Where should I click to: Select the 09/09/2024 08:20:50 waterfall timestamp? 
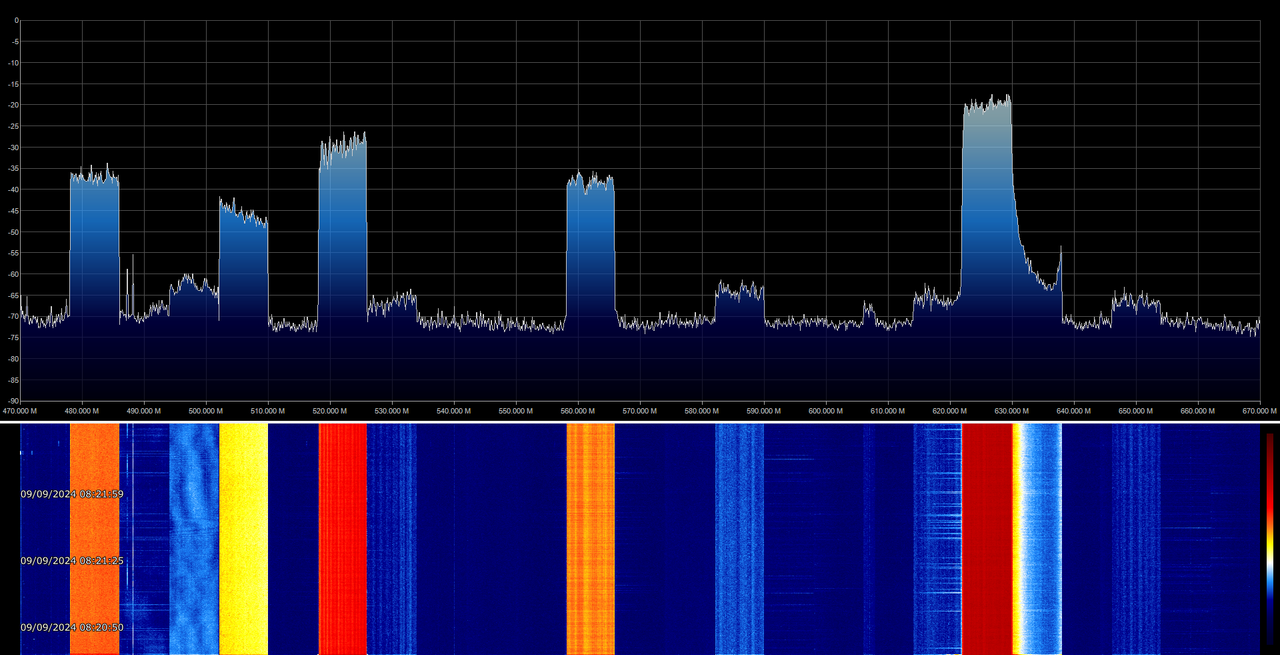72,627
